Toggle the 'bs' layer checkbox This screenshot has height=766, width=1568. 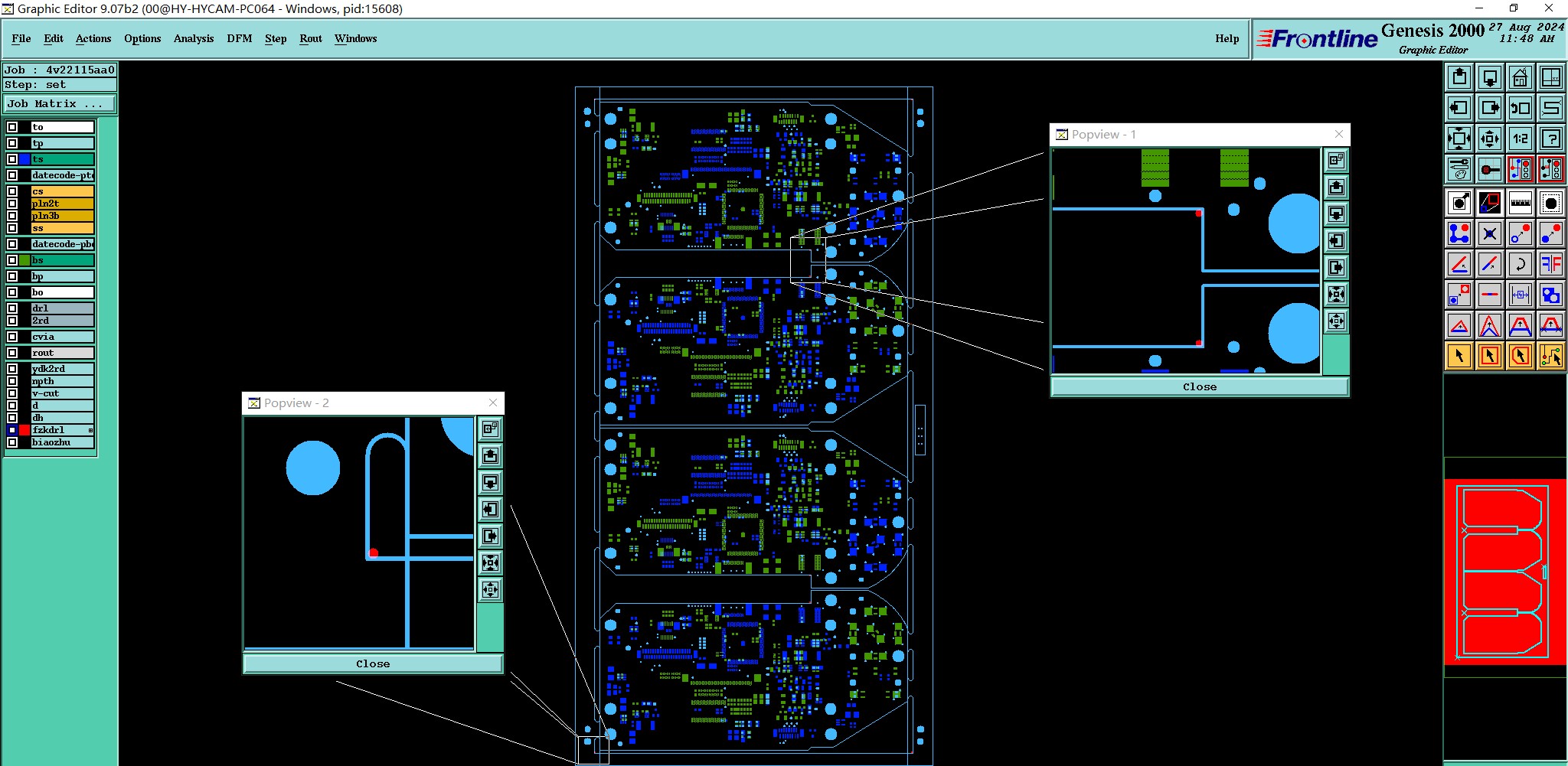pyautogui.click(x=12, y=260)
